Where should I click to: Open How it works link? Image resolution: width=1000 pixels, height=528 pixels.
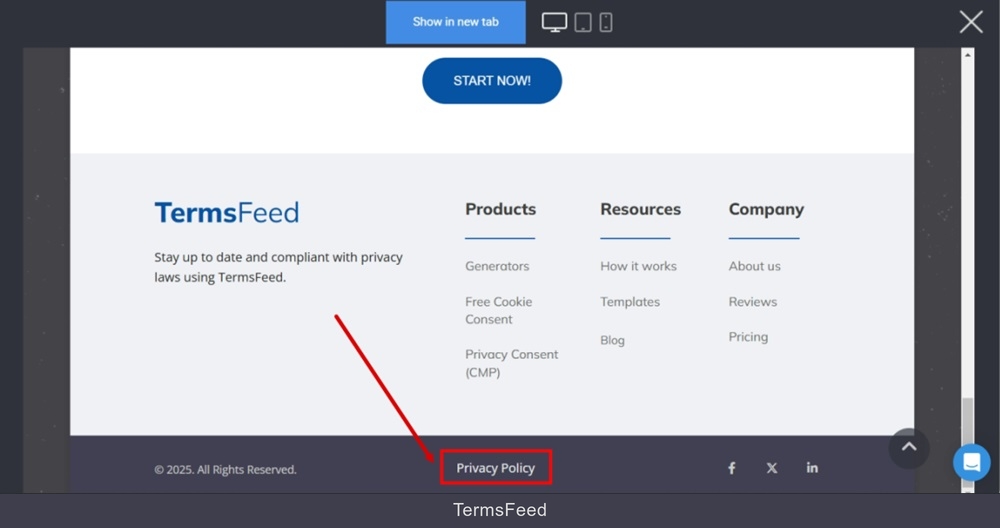click(x=638, y=266)
